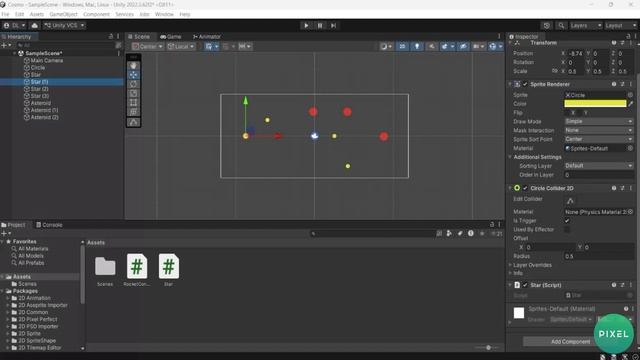
Task: Open the Layers dropdown
Action: (x=585, y=25)
